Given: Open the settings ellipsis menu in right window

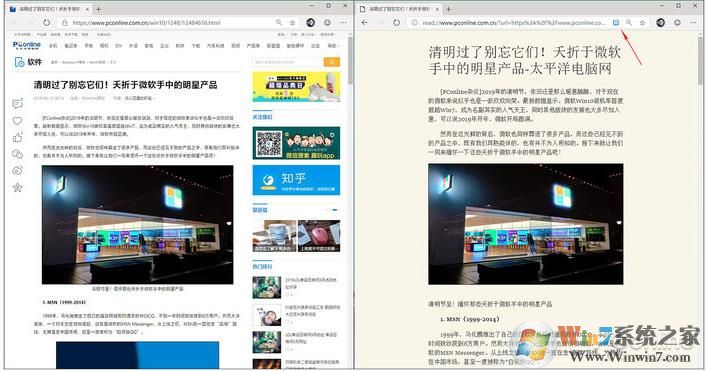Looking at the screenshot, I should coord(693,23).
